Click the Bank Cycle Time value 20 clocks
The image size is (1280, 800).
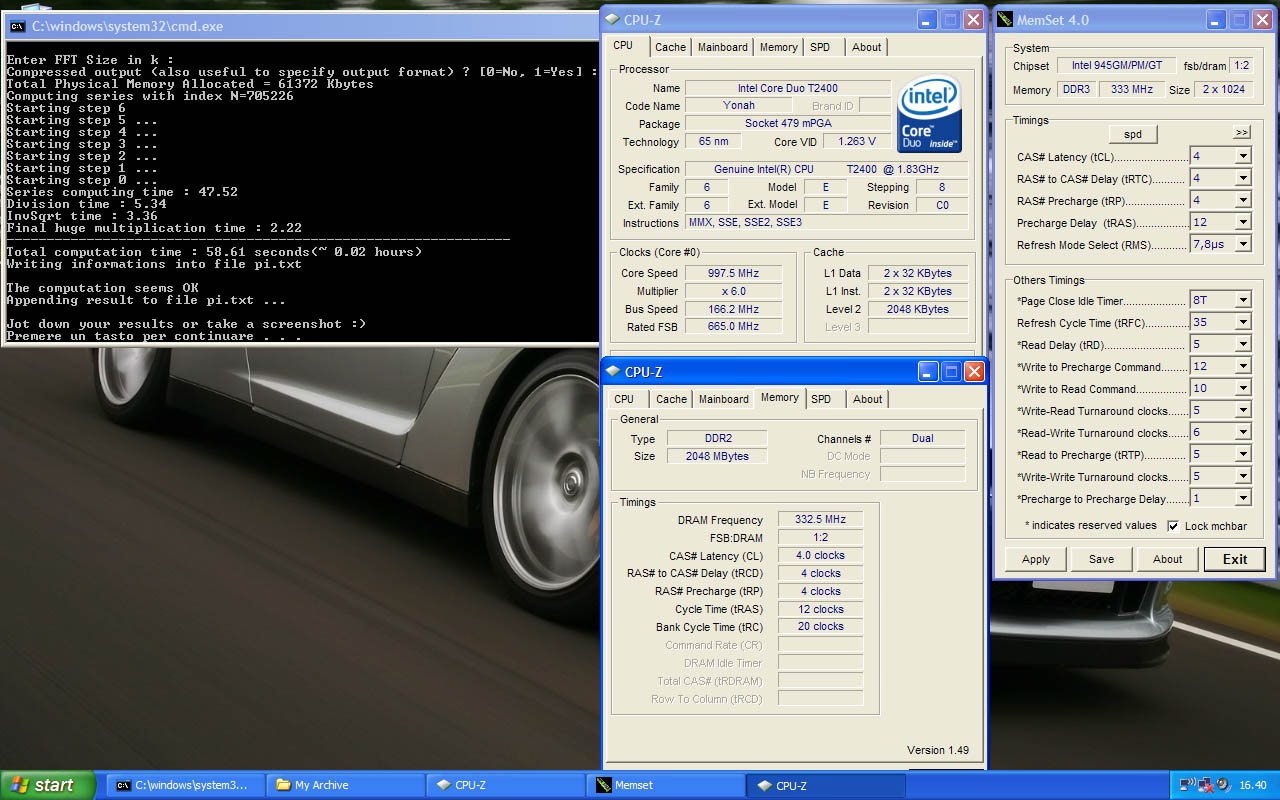coord(820,627)
